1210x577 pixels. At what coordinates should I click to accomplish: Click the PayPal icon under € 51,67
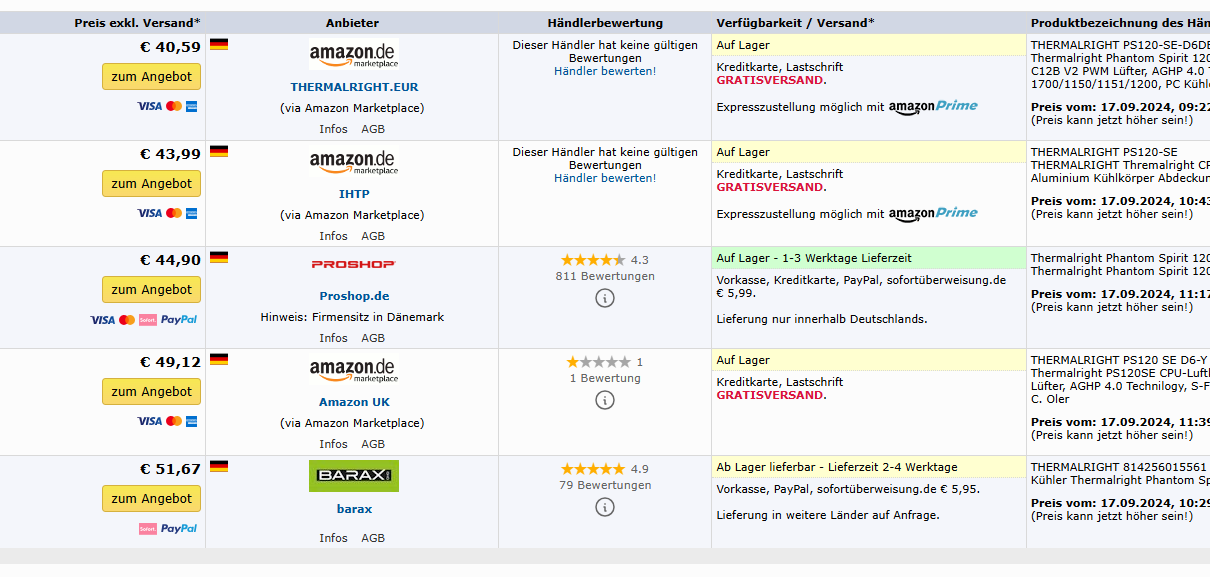point(178,528)
